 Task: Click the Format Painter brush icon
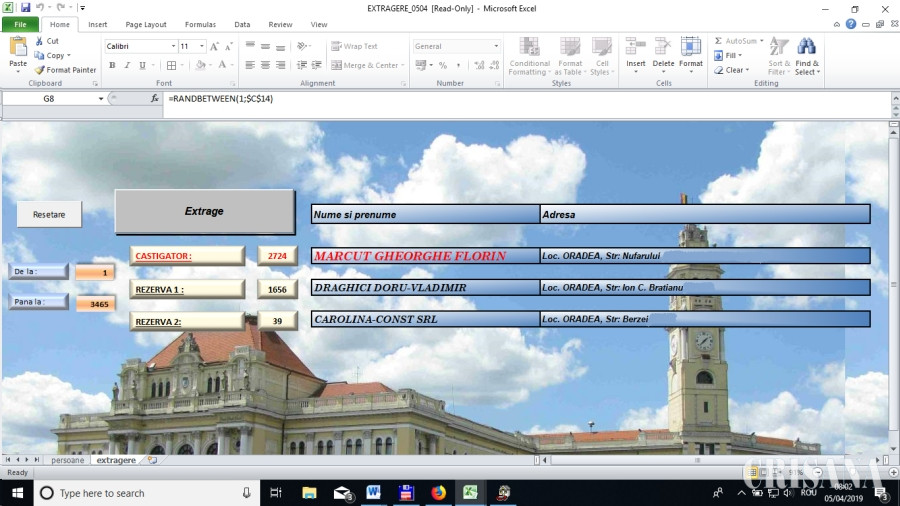(x=40, y=70)
